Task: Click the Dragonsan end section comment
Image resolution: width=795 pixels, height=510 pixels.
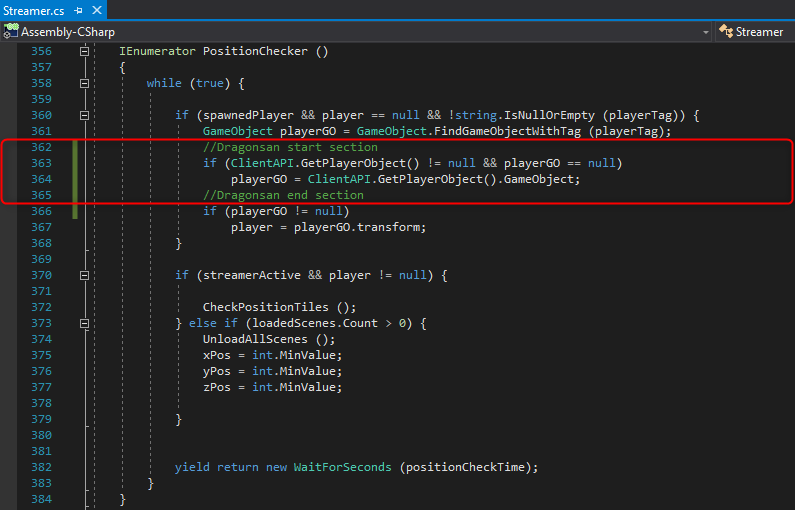Action: click(x=283, y=195)
